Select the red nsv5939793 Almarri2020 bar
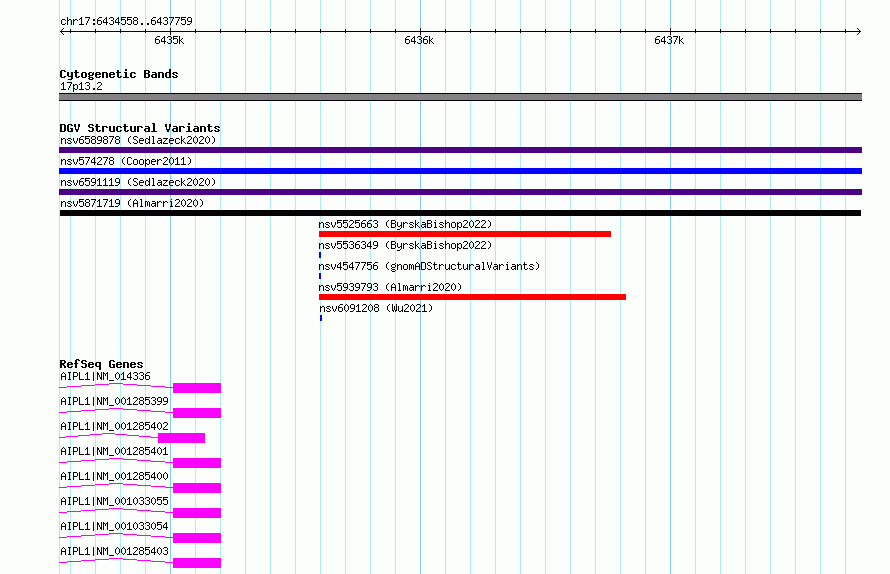Image resolution: width=890 pixels, height=574 pixels. tap(472, 297)
